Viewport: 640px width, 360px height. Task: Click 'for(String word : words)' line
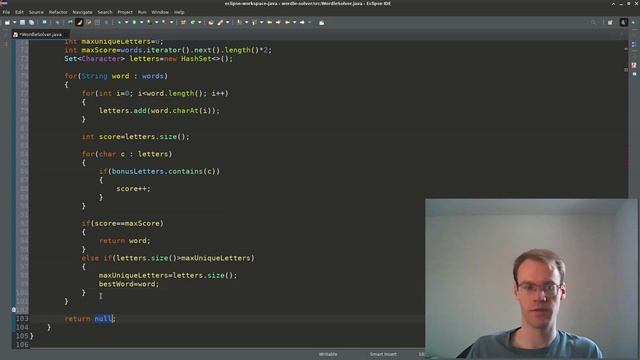pos(116,76)
